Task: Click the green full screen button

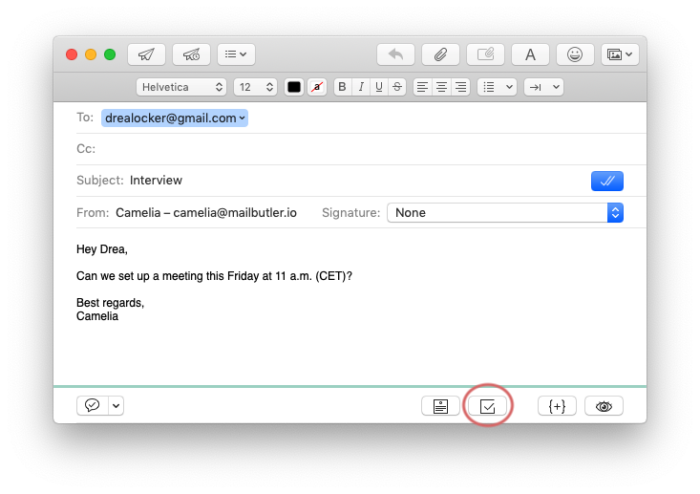Action: (110, 54)
